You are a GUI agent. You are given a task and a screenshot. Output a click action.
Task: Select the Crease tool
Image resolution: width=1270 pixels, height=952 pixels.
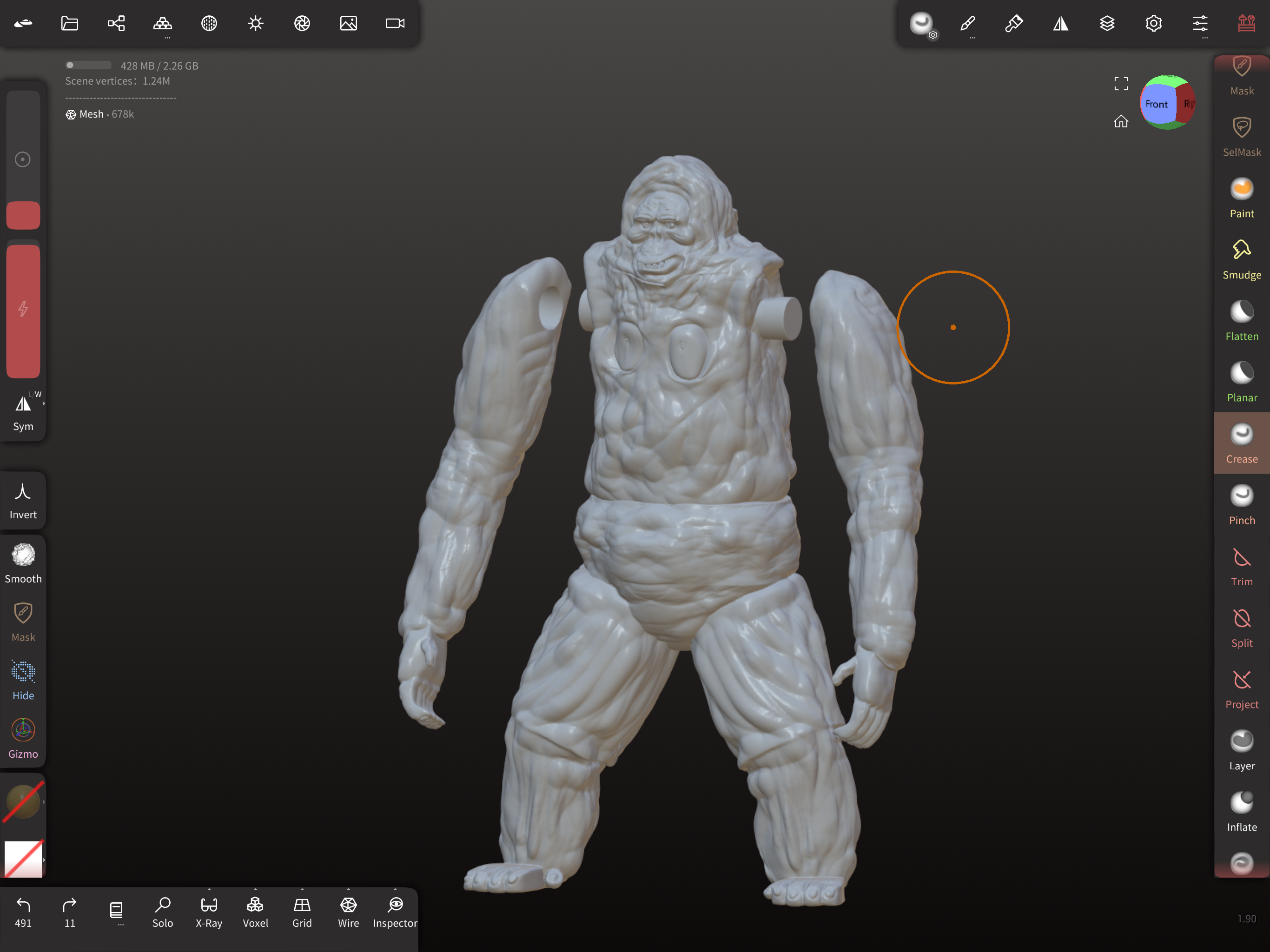click(x=1242, y=443)
